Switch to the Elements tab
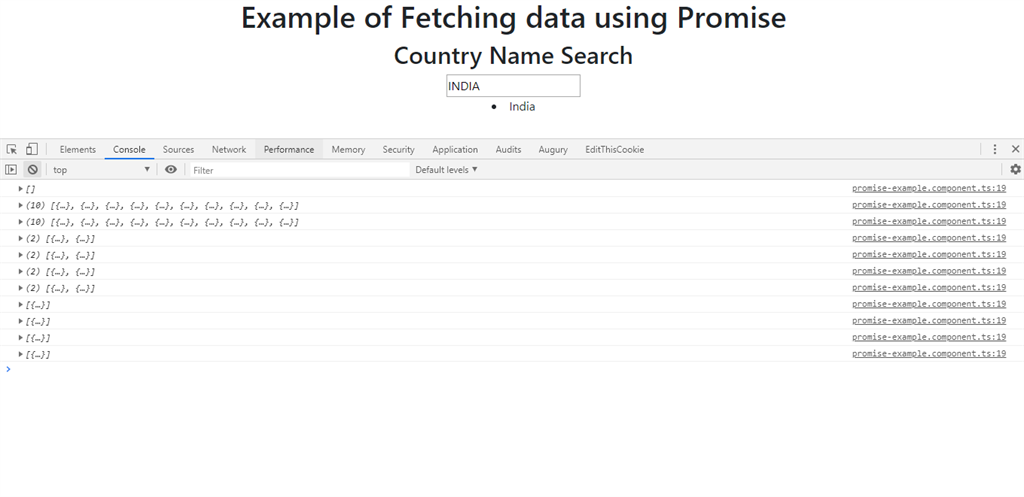The height and width of the screenshot is (497, 1024). pyautogui.click(x=78, y=150)
